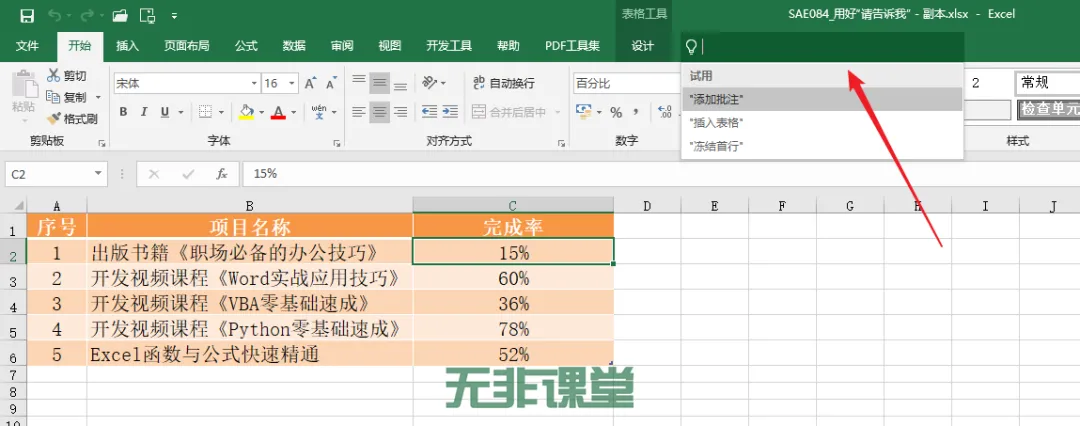The image size is (1080, 426).
Task: Apply red font color A
Action: [278, 112]
